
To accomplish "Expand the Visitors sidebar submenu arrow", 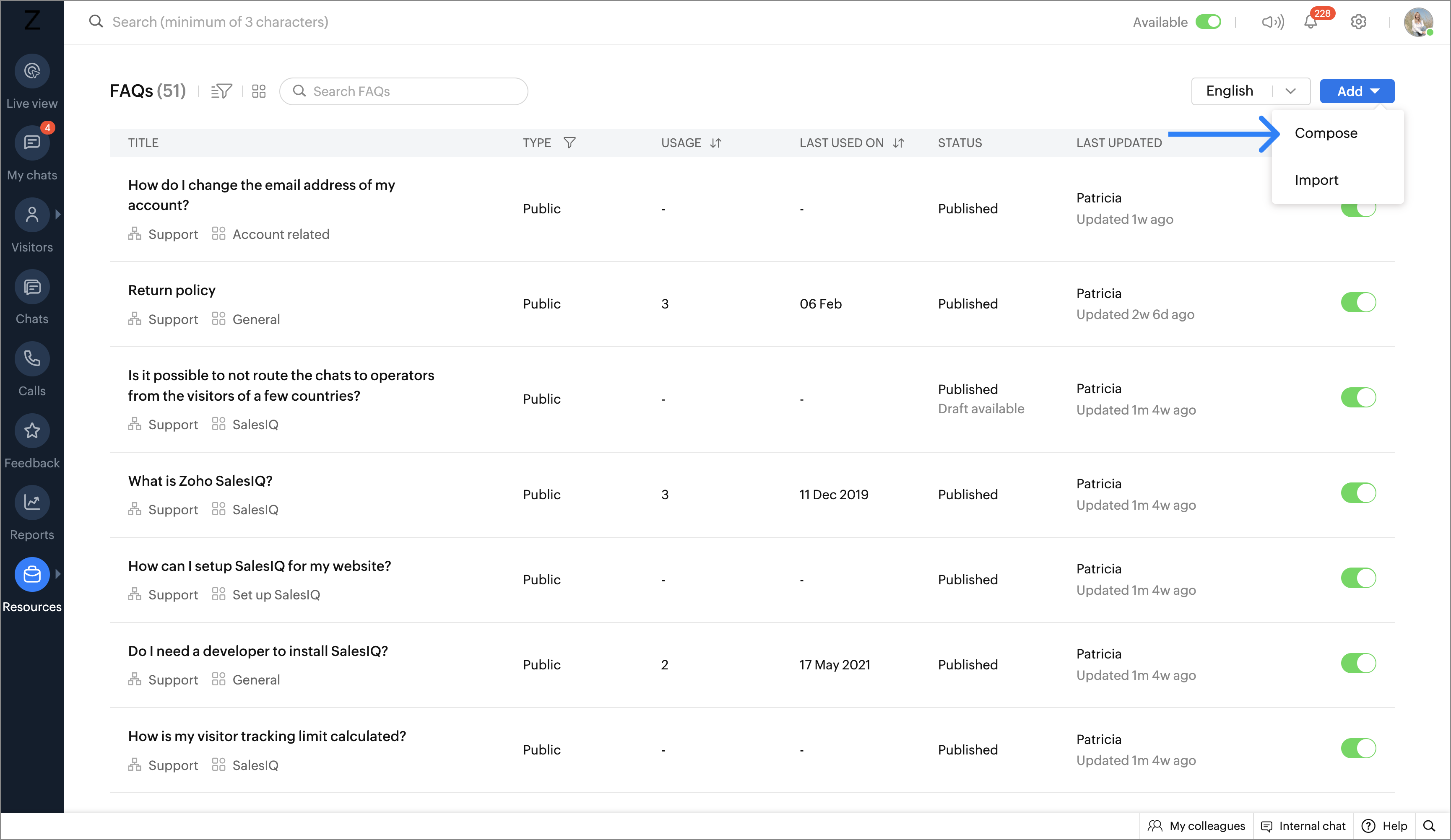I will click(57, 215).
